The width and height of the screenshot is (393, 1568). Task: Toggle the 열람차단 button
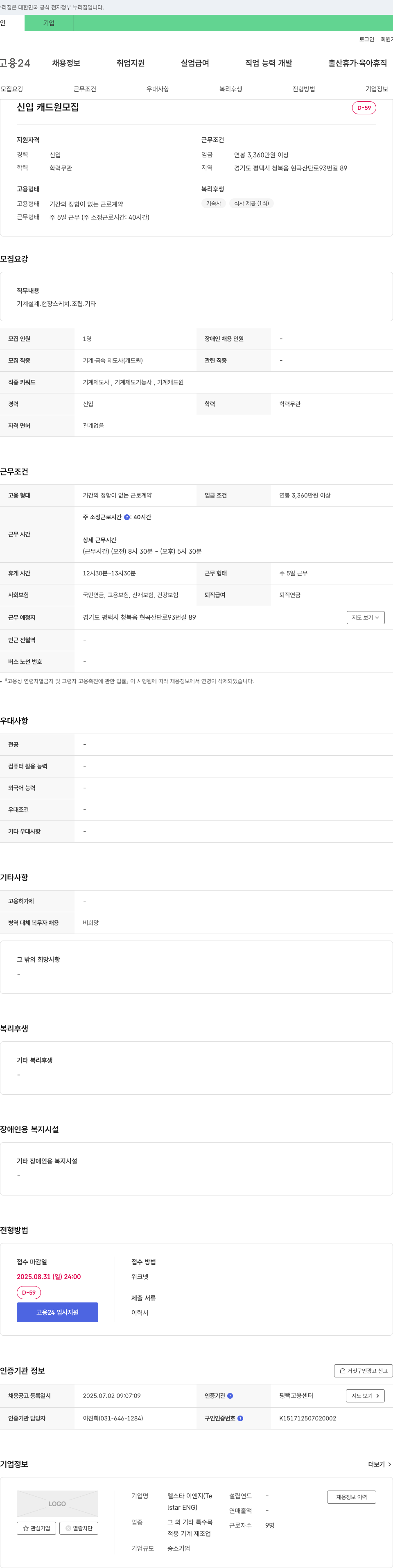click(79, 1528)
